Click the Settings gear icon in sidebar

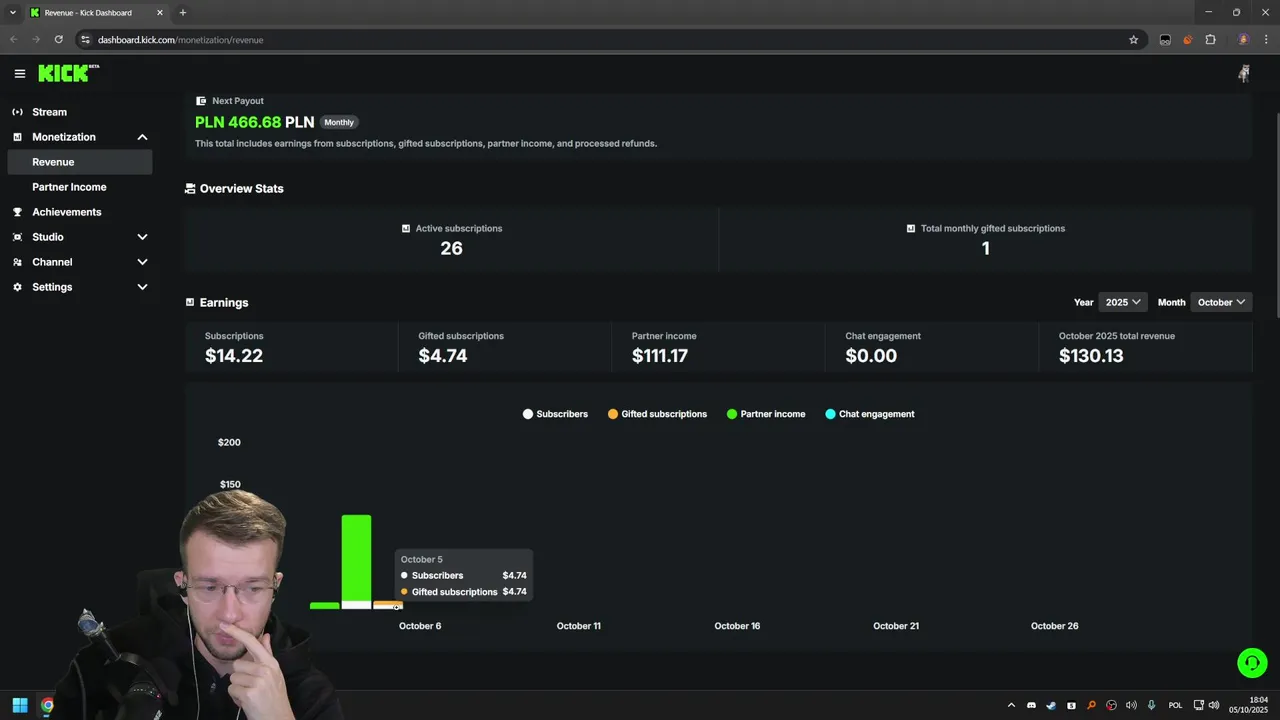pyautogui.click(x=17, y=287)
